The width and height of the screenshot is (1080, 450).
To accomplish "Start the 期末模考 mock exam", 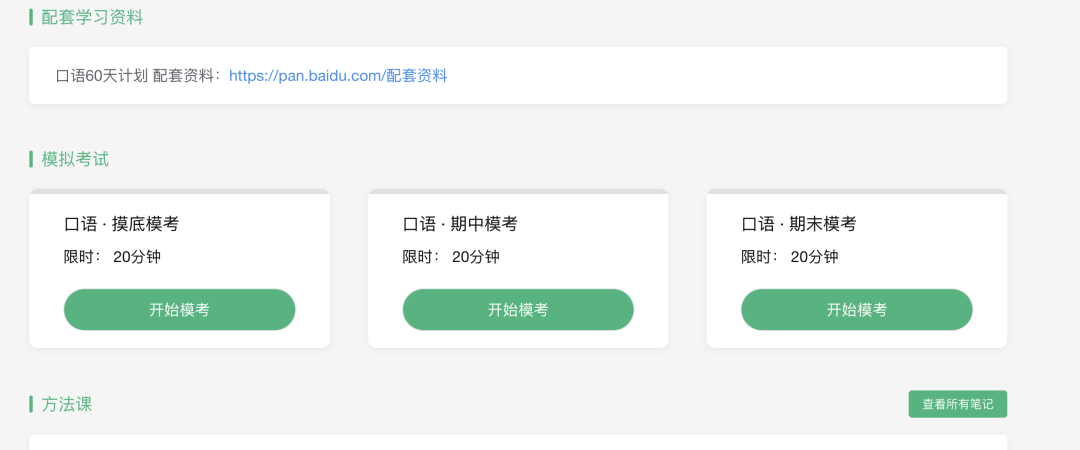I will [x=857, y=309].
